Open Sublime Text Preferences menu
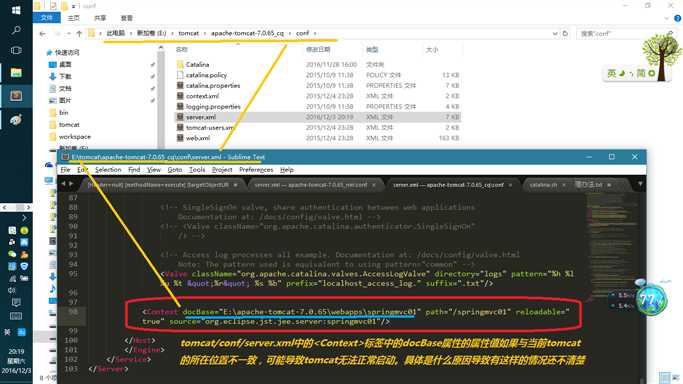Image resolution: width=683 pixels, height=384 pixels. click(x=256, y=170)
